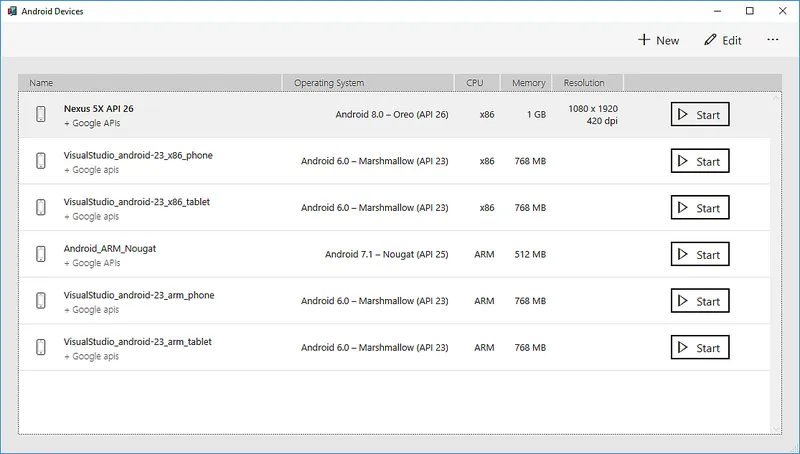Start the VisualStudio_android-23_x86_tablet device
The height and width of the screenshot is (454, 800).
[x=700, y=208]
